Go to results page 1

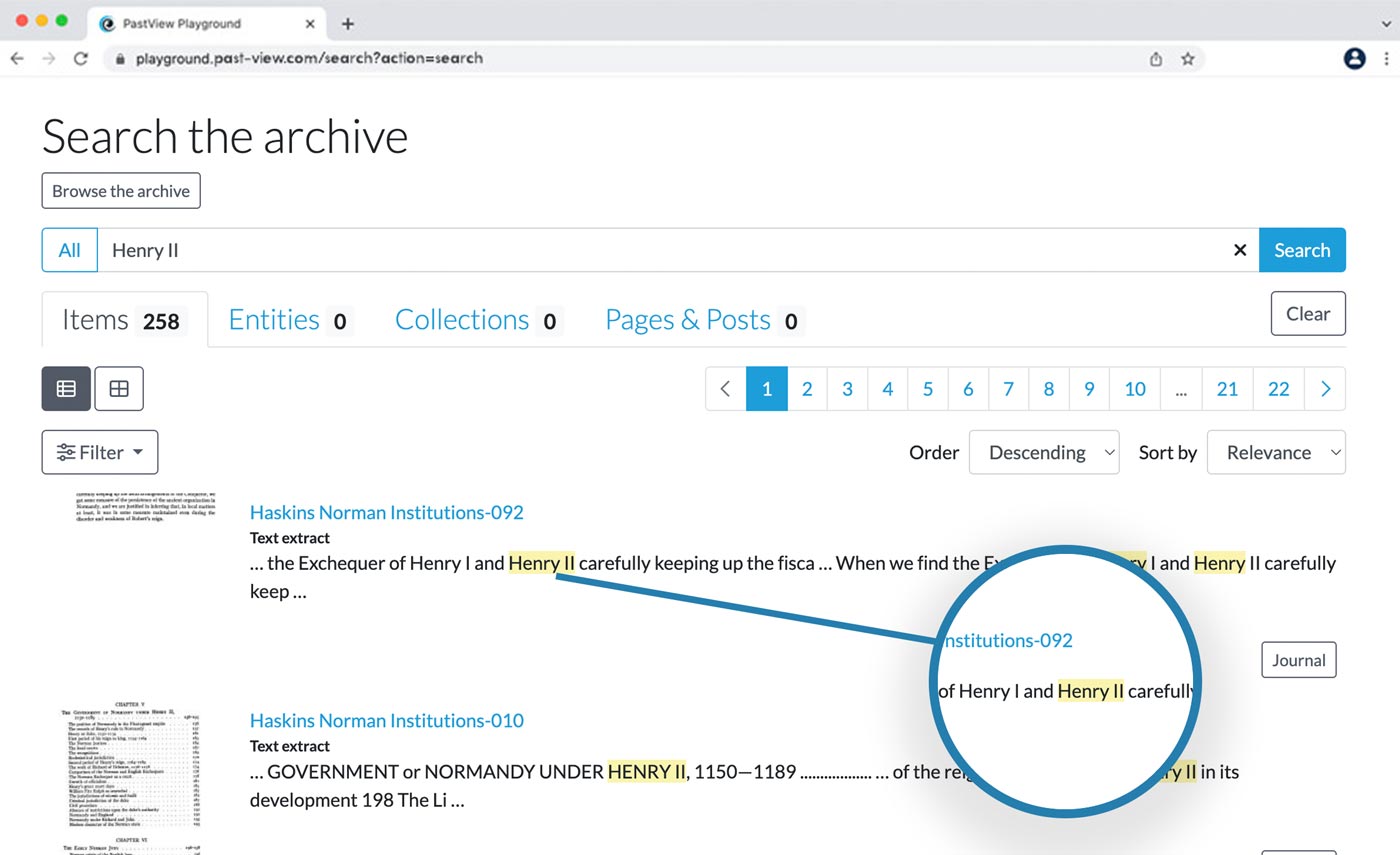pyautogui.click(x=767, y=389)
